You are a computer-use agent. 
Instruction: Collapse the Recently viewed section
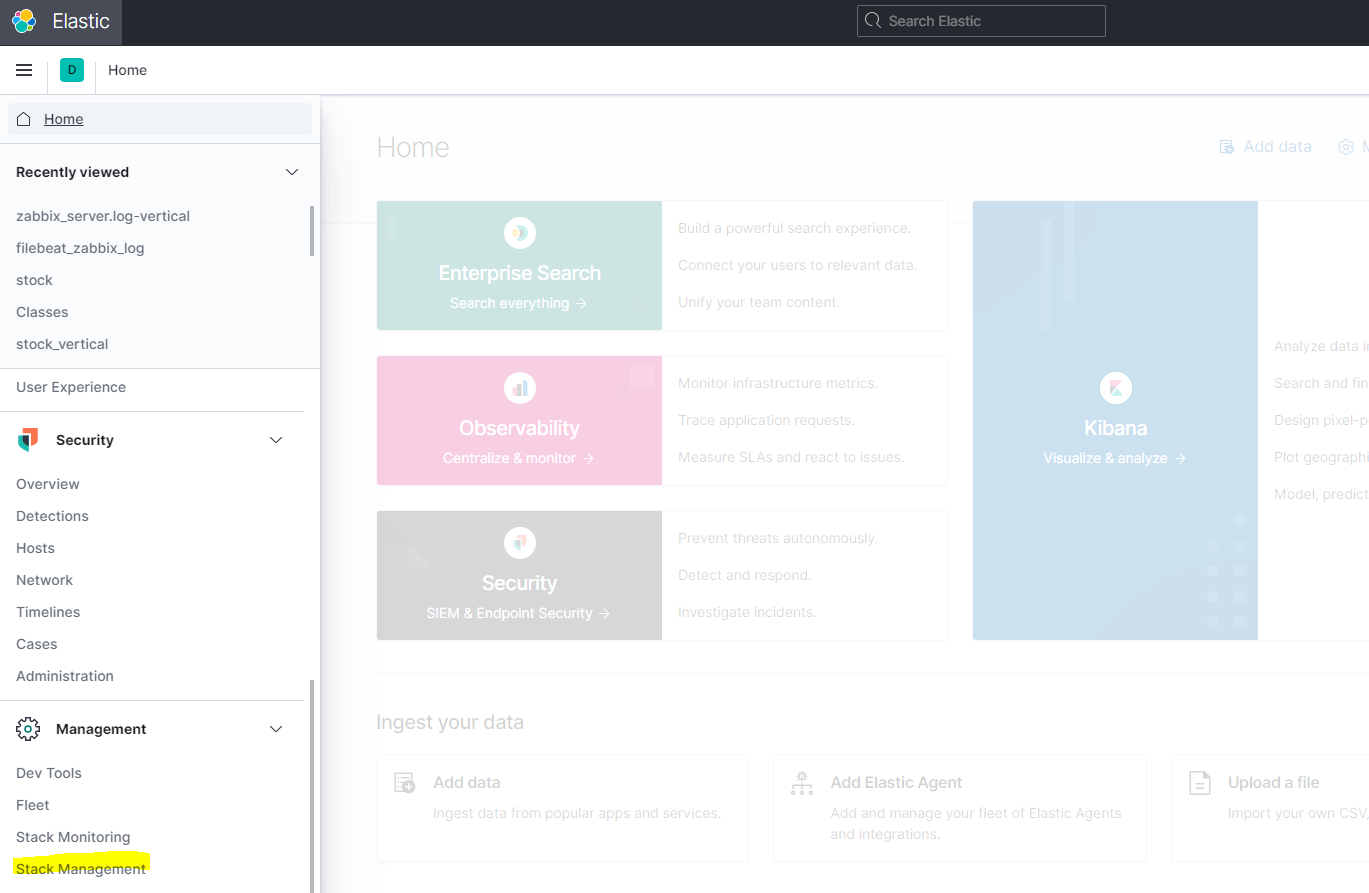(x=292, y=172)
